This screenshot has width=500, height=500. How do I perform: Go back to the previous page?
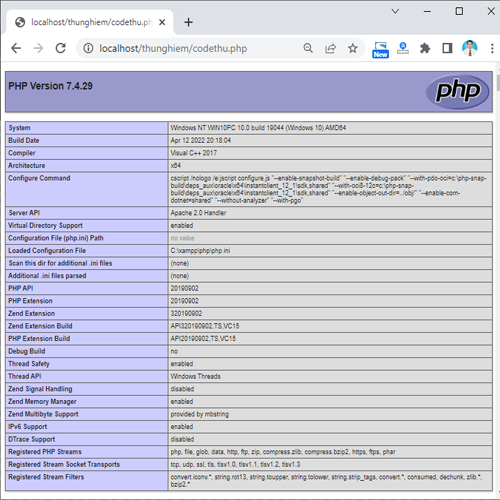16,48
